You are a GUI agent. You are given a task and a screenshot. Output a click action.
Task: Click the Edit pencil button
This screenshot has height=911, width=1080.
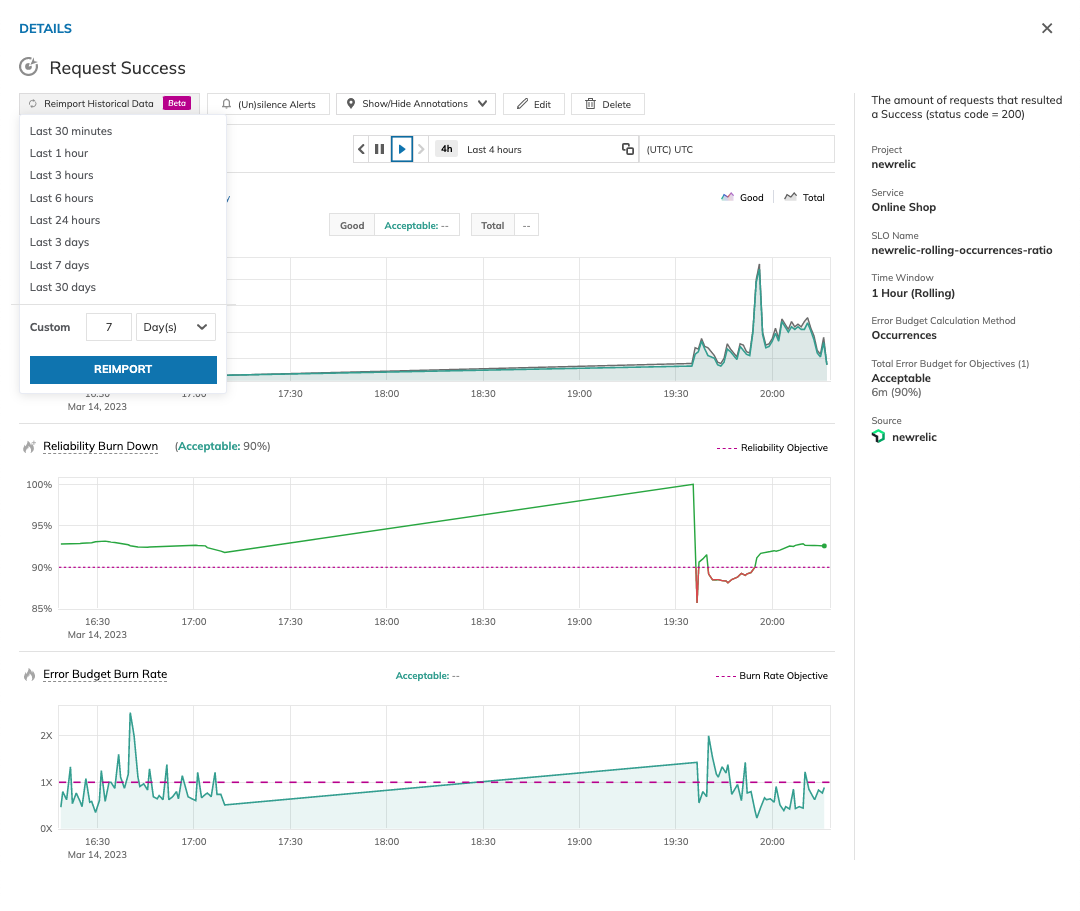pyautogui.click(x=534, y=104)
